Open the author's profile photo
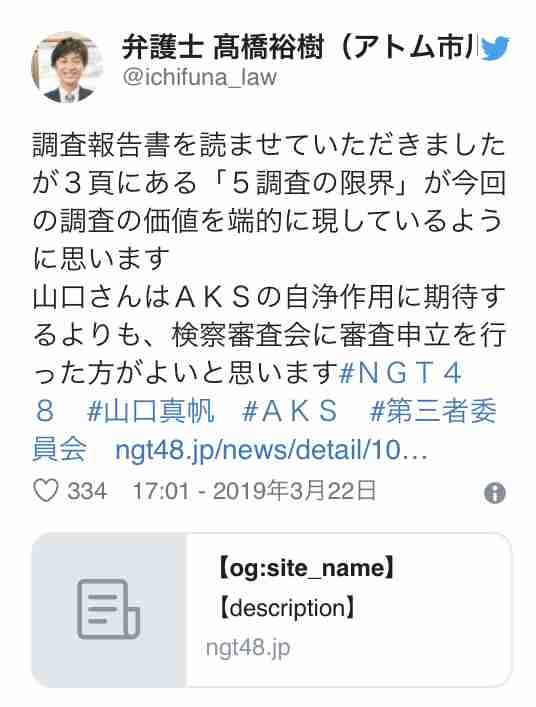The height and width of the screenshot is (707, 536). pos(68,67)
